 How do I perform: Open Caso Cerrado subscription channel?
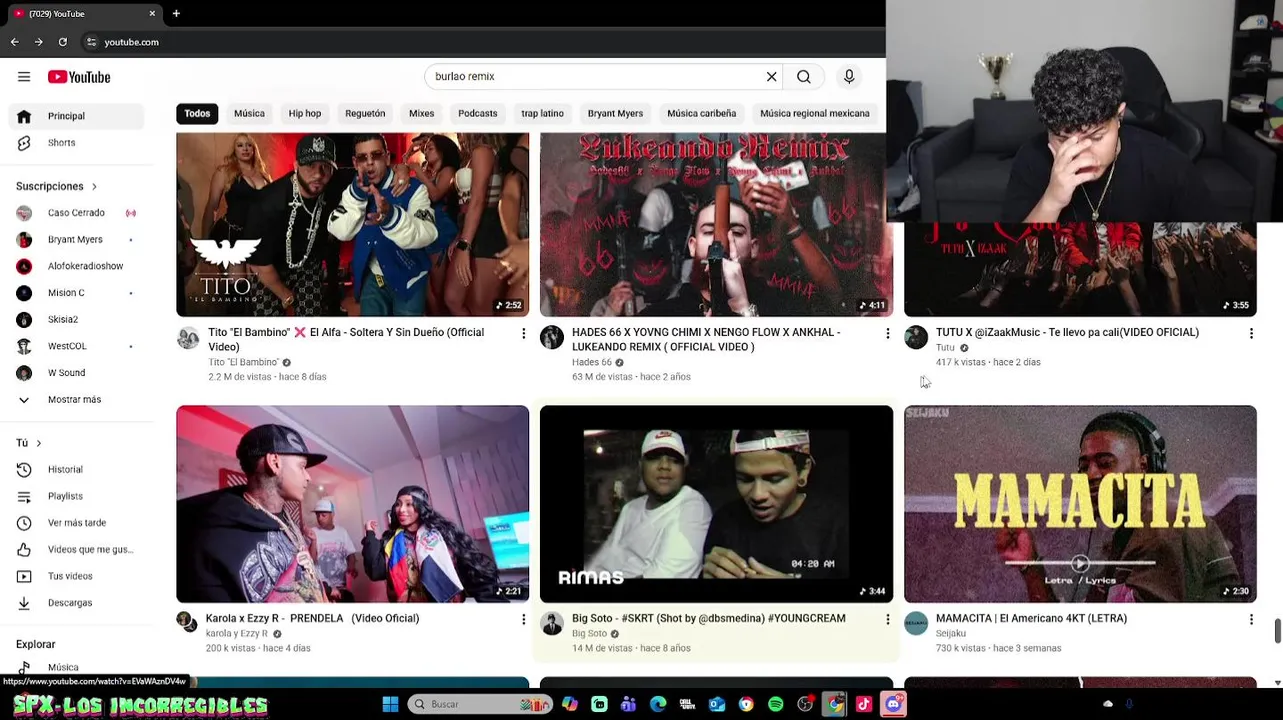point(76,213)
